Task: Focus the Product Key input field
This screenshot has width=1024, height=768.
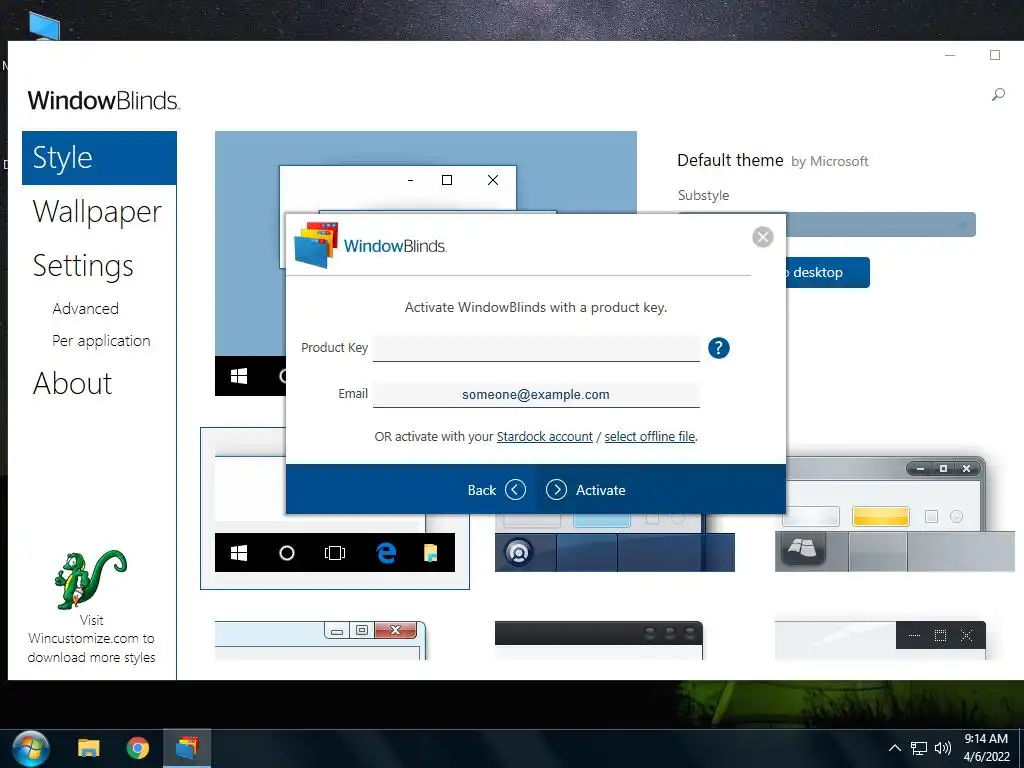Action: click(x=536, y=348)
